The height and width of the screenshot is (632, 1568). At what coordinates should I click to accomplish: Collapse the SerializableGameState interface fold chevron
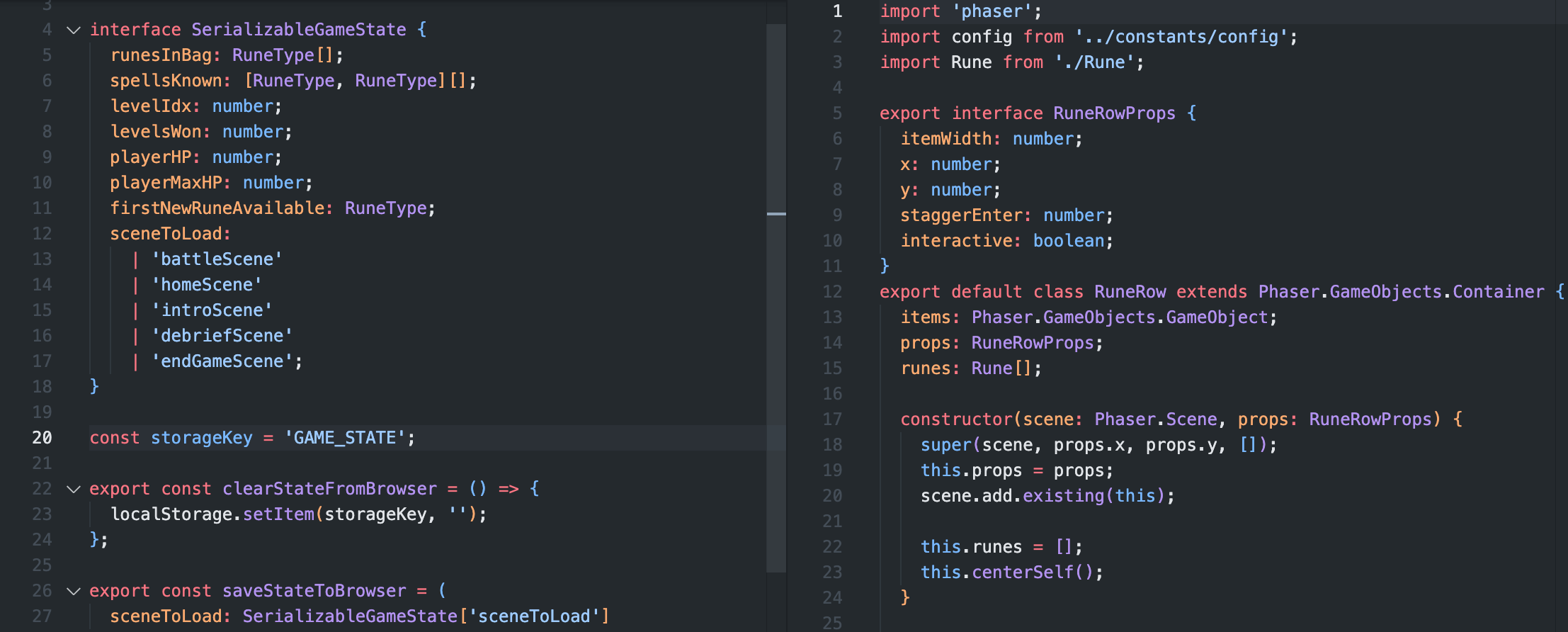[x=74, y=30]
